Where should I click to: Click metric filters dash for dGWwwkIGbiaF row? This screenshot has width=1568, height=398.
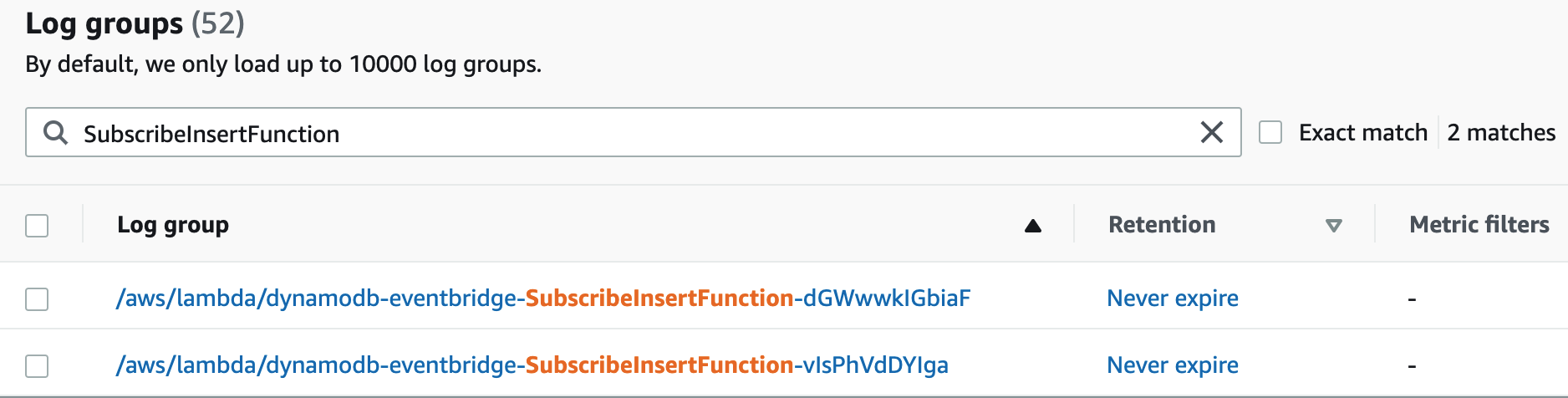(1412, 298)
